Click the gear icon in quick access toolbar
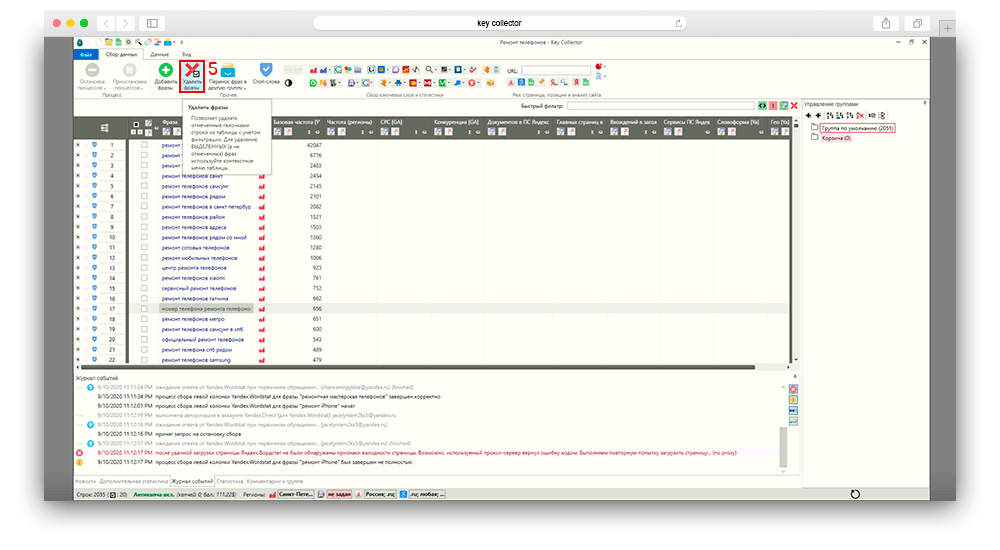The width and height of the screenshot is (1000, 550). pos(128,42)
